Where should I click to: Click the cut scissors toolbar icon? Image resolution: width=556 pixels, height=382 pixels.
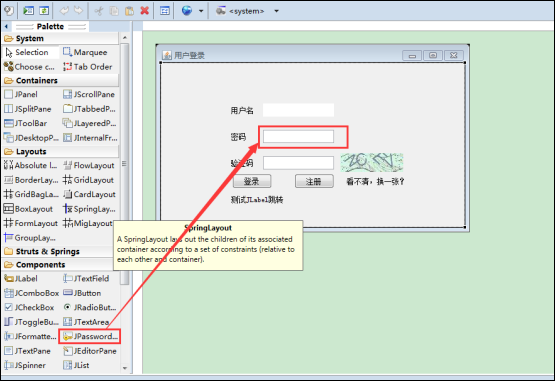(99, 11)
